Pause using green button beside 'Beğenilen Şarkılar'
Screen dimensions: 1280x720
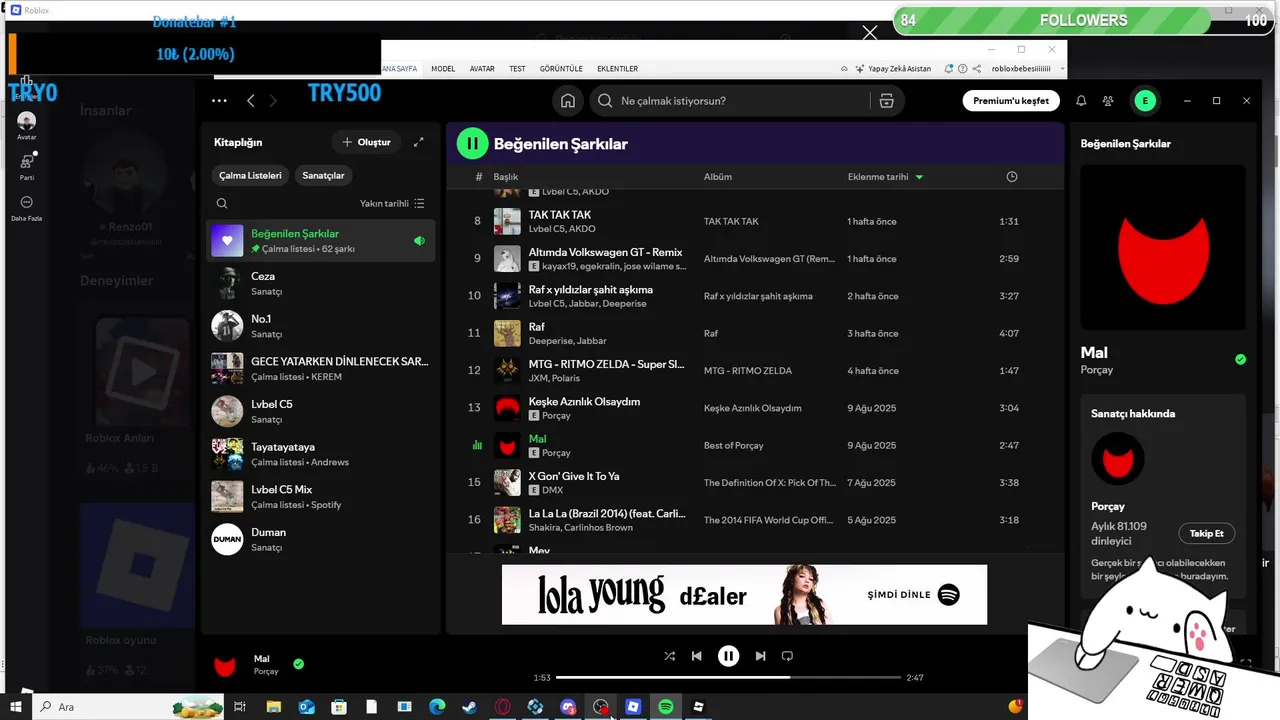click(472, 144)
